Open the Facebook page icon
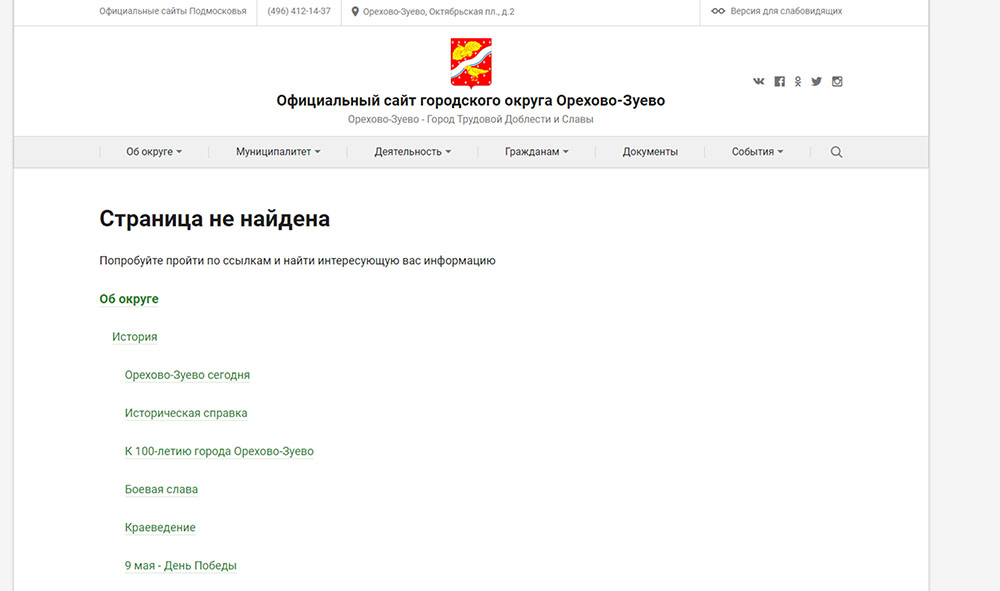The height and width of the screenshot is (591, 1000). point(779,82)
